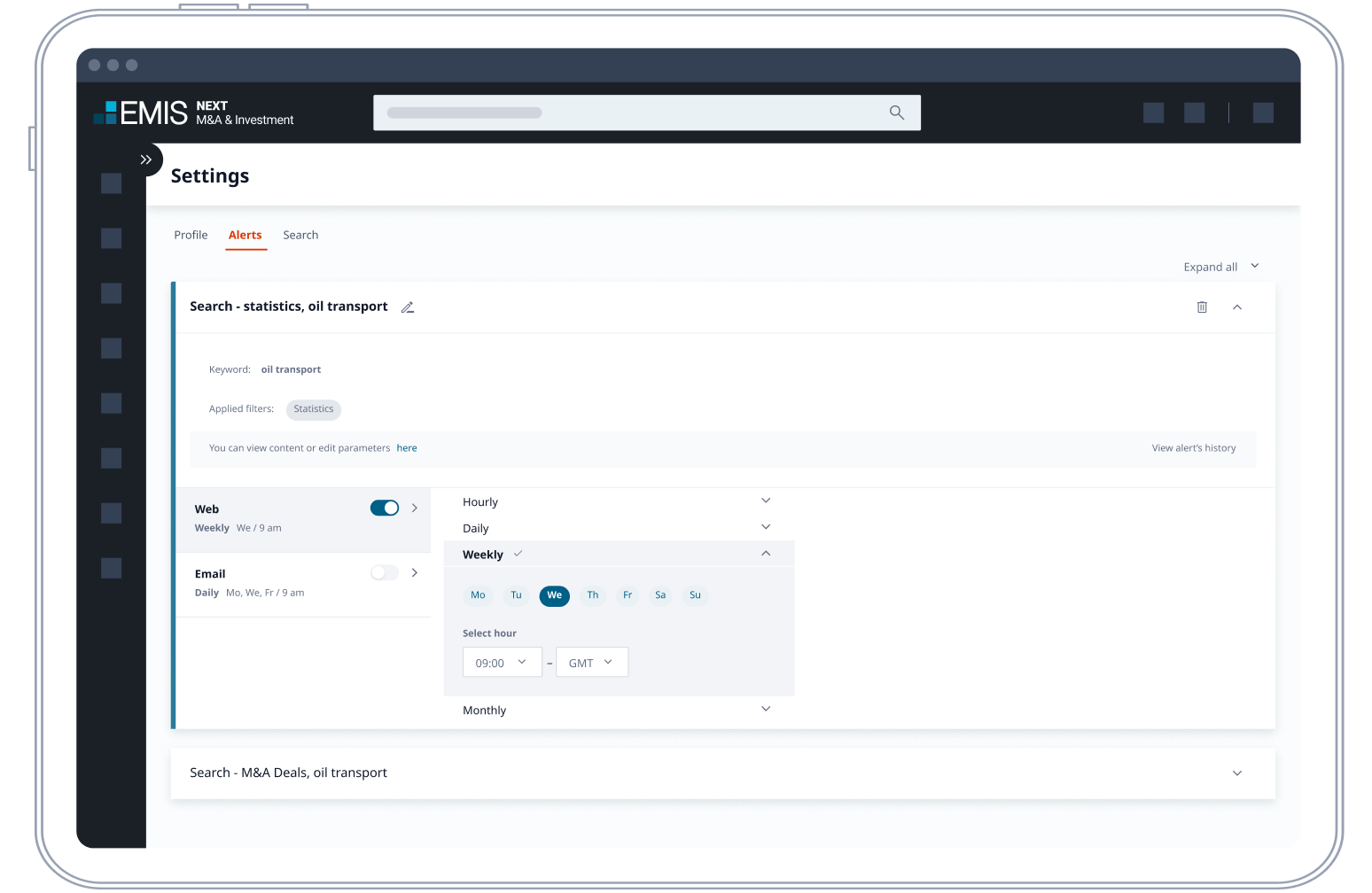This screenshot has width=1372, height=893.
Task: Open the 09:00 hour dropdown
Action: [x=502, y=663]
